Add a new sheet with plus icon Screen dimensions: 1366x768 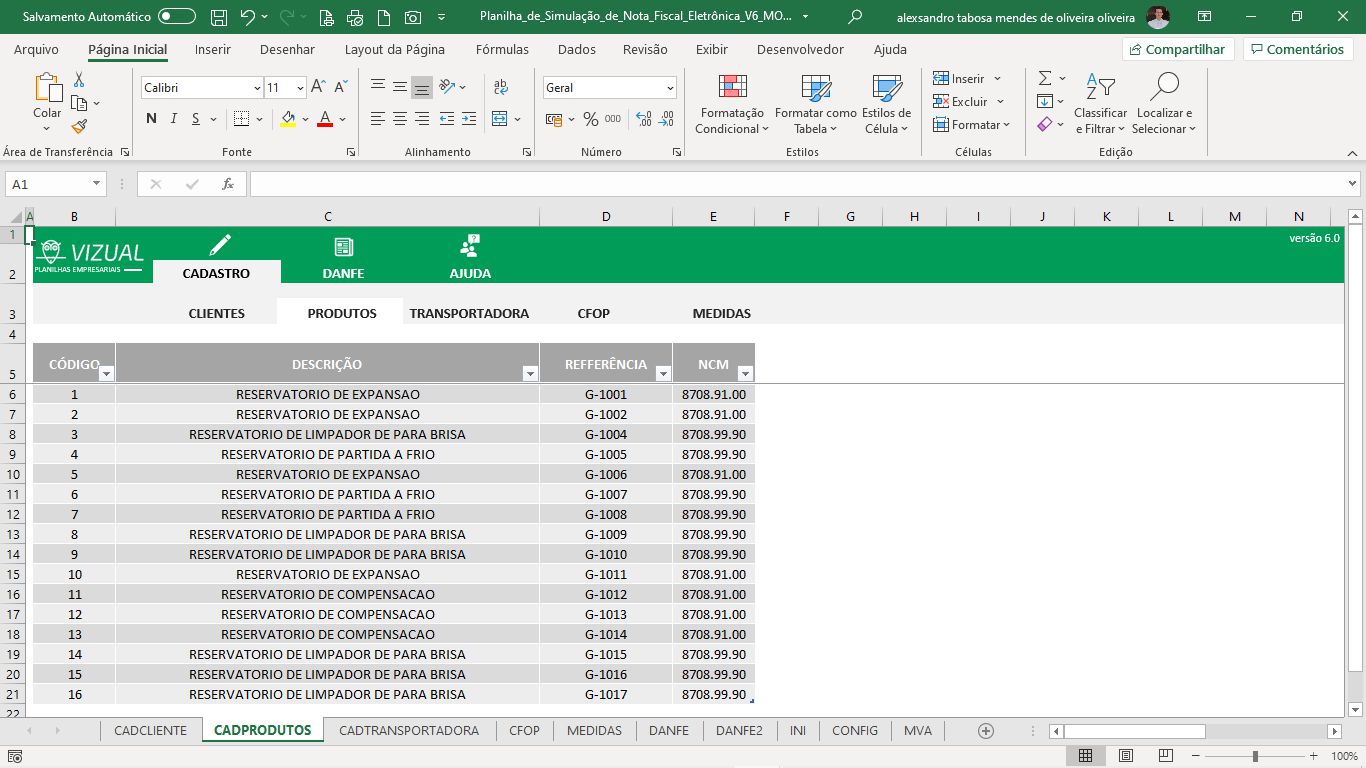(986, 731)
